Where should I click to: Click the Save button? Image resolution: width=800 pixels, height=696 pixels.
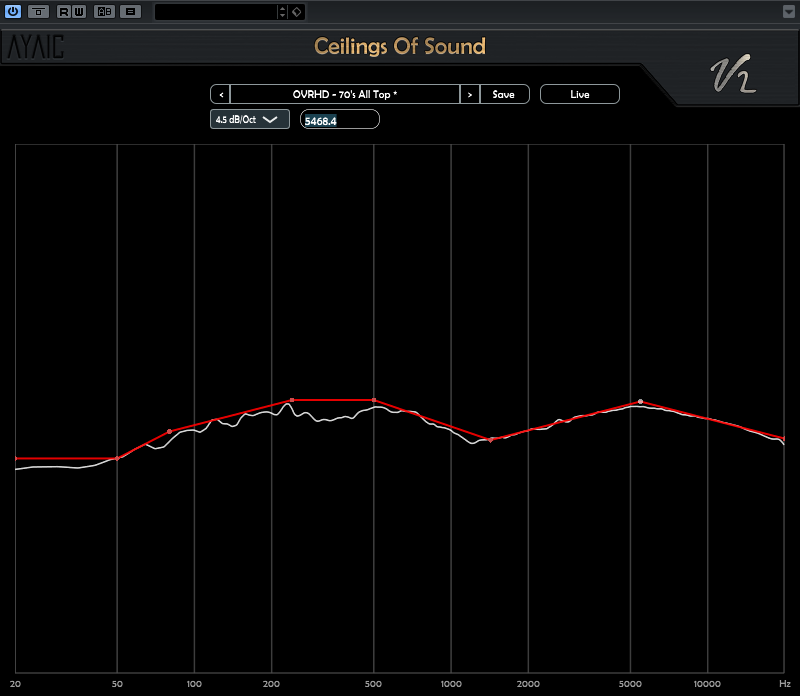(x=504, y=94)
